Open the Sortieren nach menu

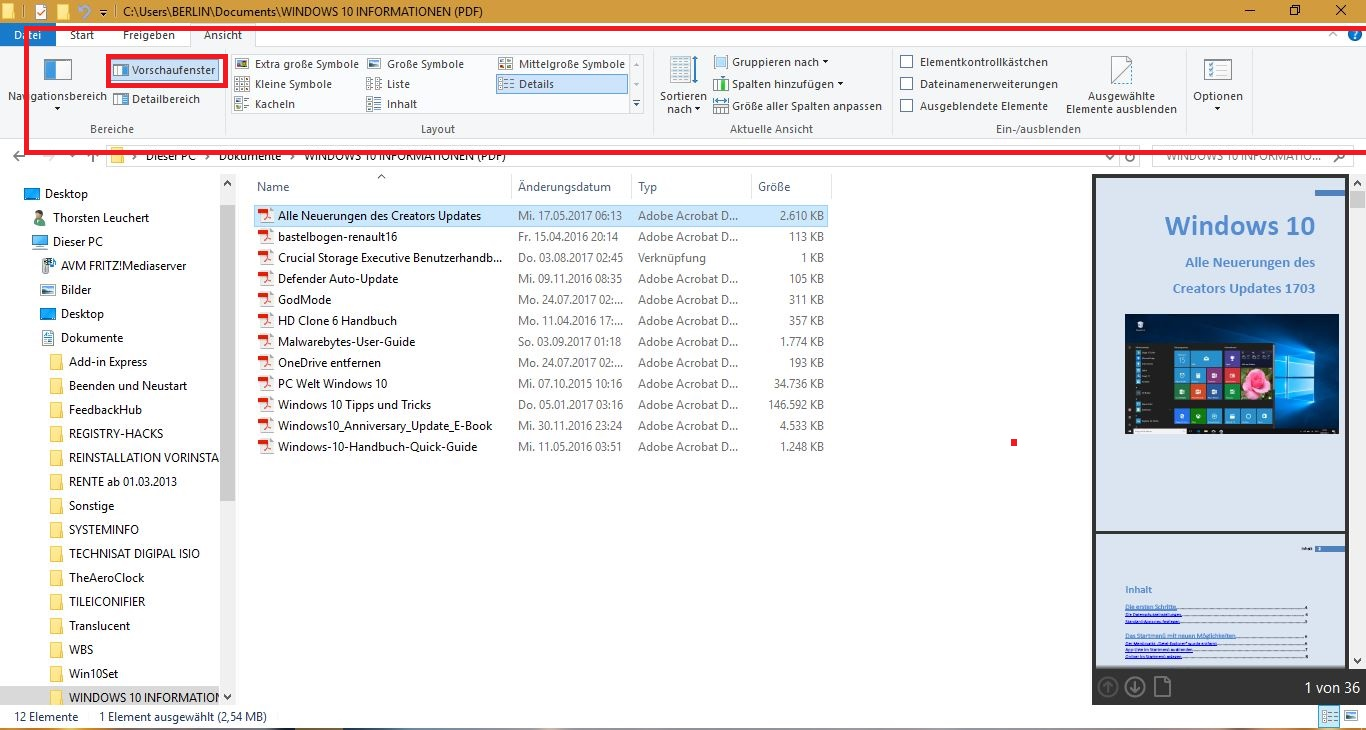coord(684,85)
